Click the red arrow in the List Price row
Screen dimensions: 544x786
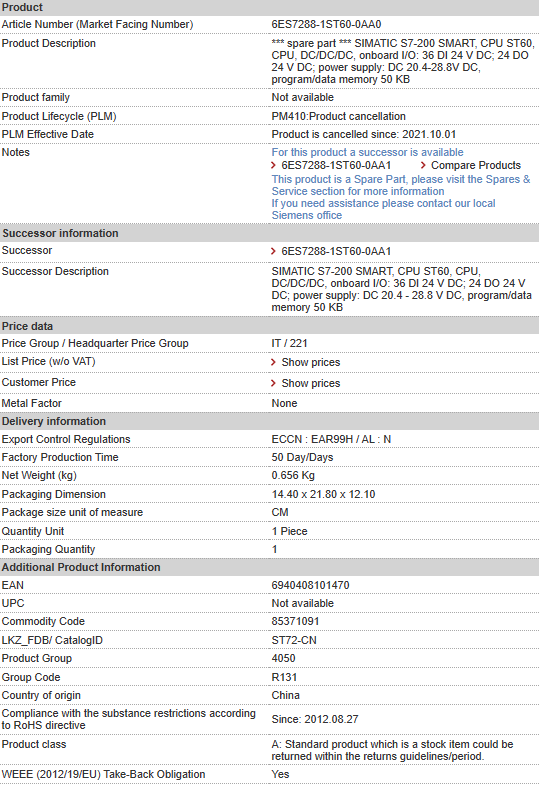(273, 362)
